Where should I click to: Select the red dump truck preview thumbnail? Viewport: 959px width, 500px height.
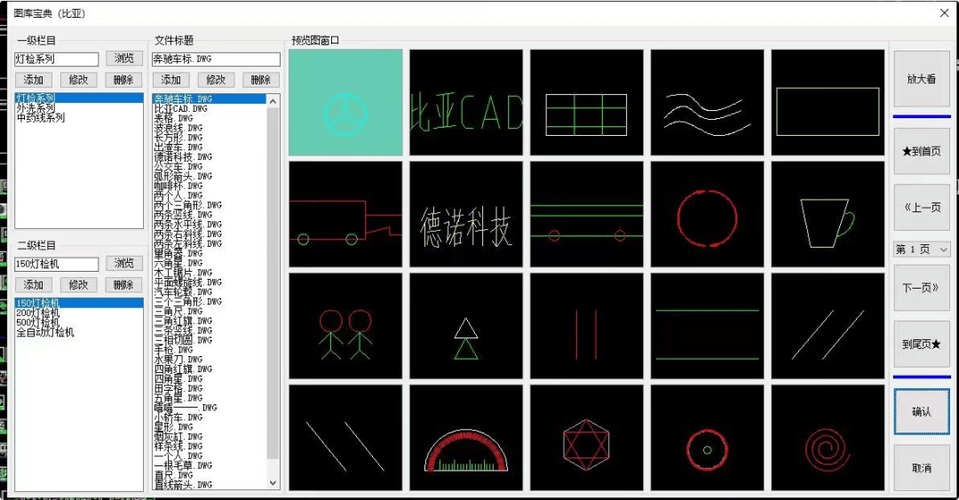346,214
